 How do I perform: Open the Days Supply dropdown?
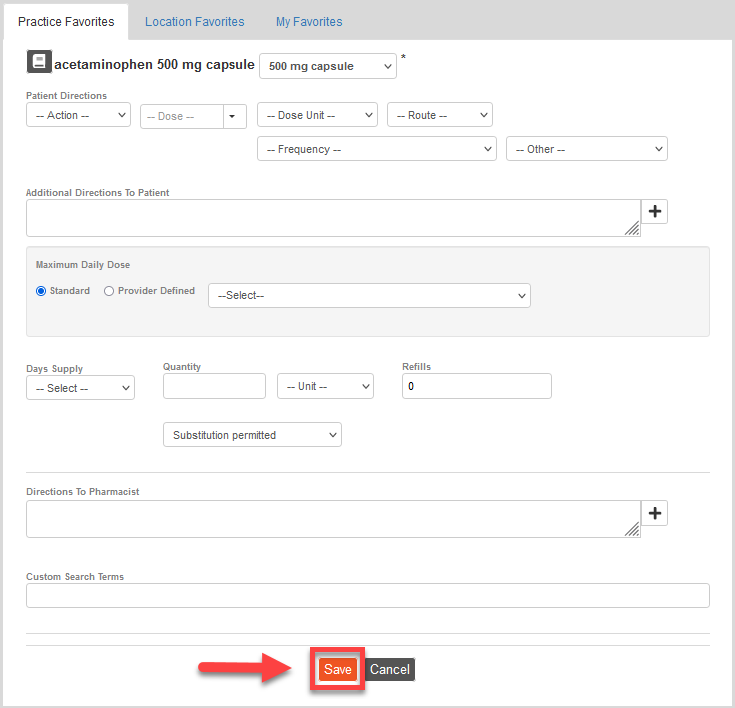[80, 388]
